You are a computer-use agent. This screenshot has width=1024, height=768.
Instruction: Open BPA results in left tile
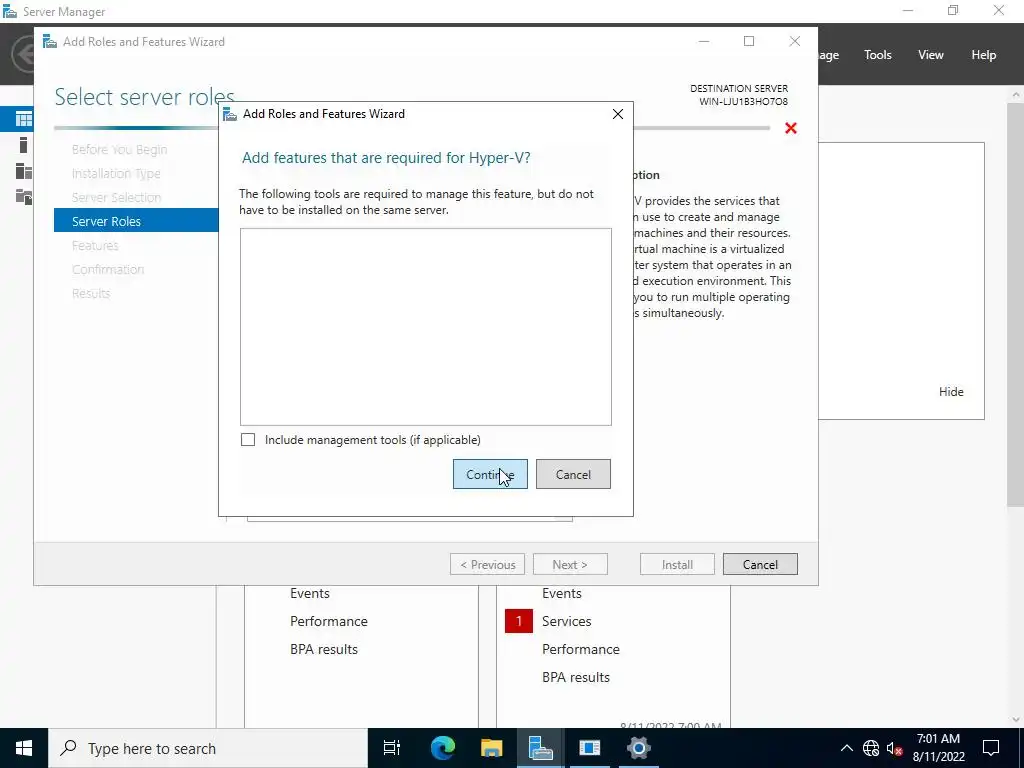pyautogui.click(x=324, y=649)
